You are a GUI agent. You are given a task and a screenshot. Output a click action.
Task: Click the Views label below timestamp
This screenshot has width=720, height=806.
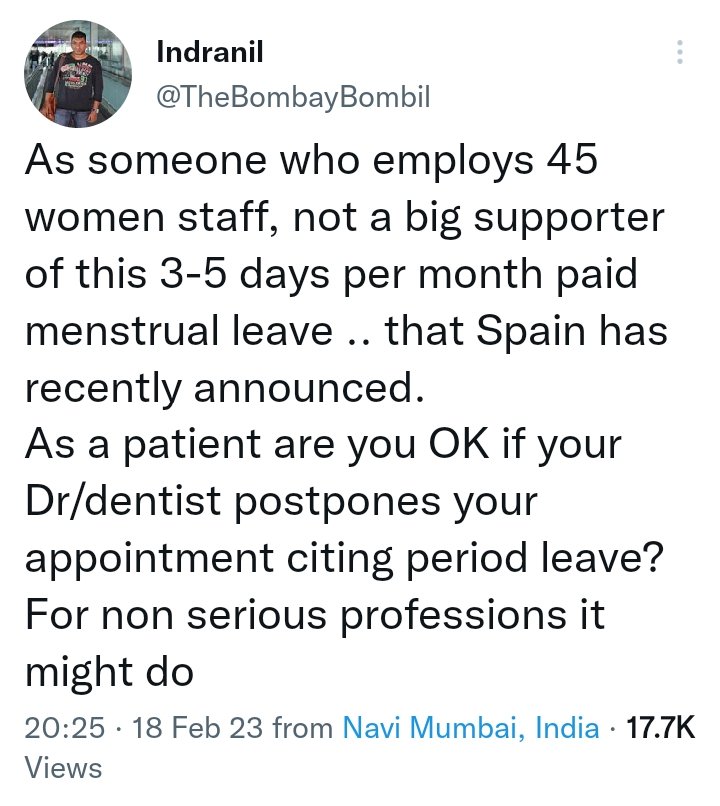pyautogui.click(x=63, y=768)
